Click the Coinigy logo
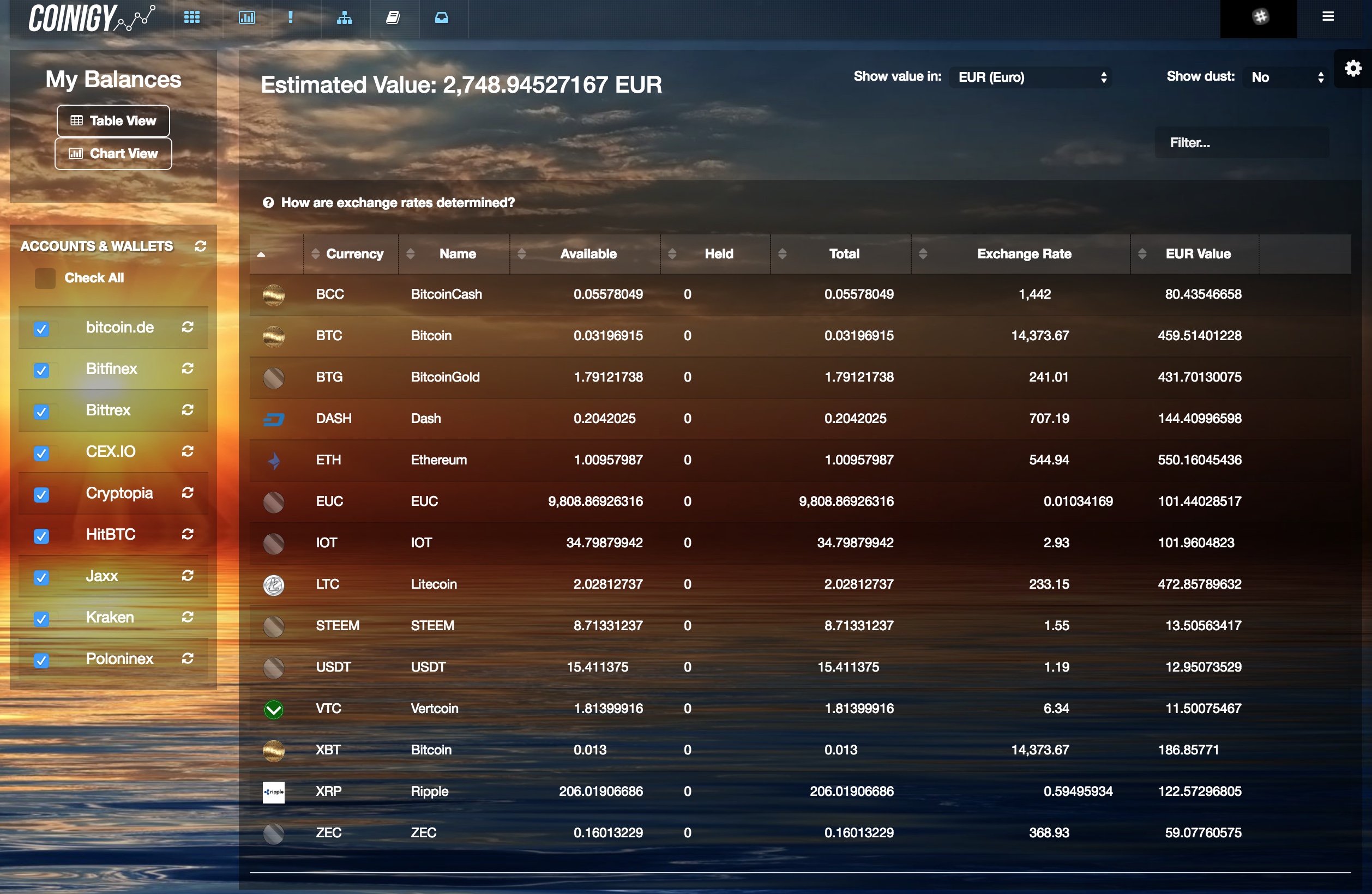This screenshot has height=894, width=1372. point(92,18)
